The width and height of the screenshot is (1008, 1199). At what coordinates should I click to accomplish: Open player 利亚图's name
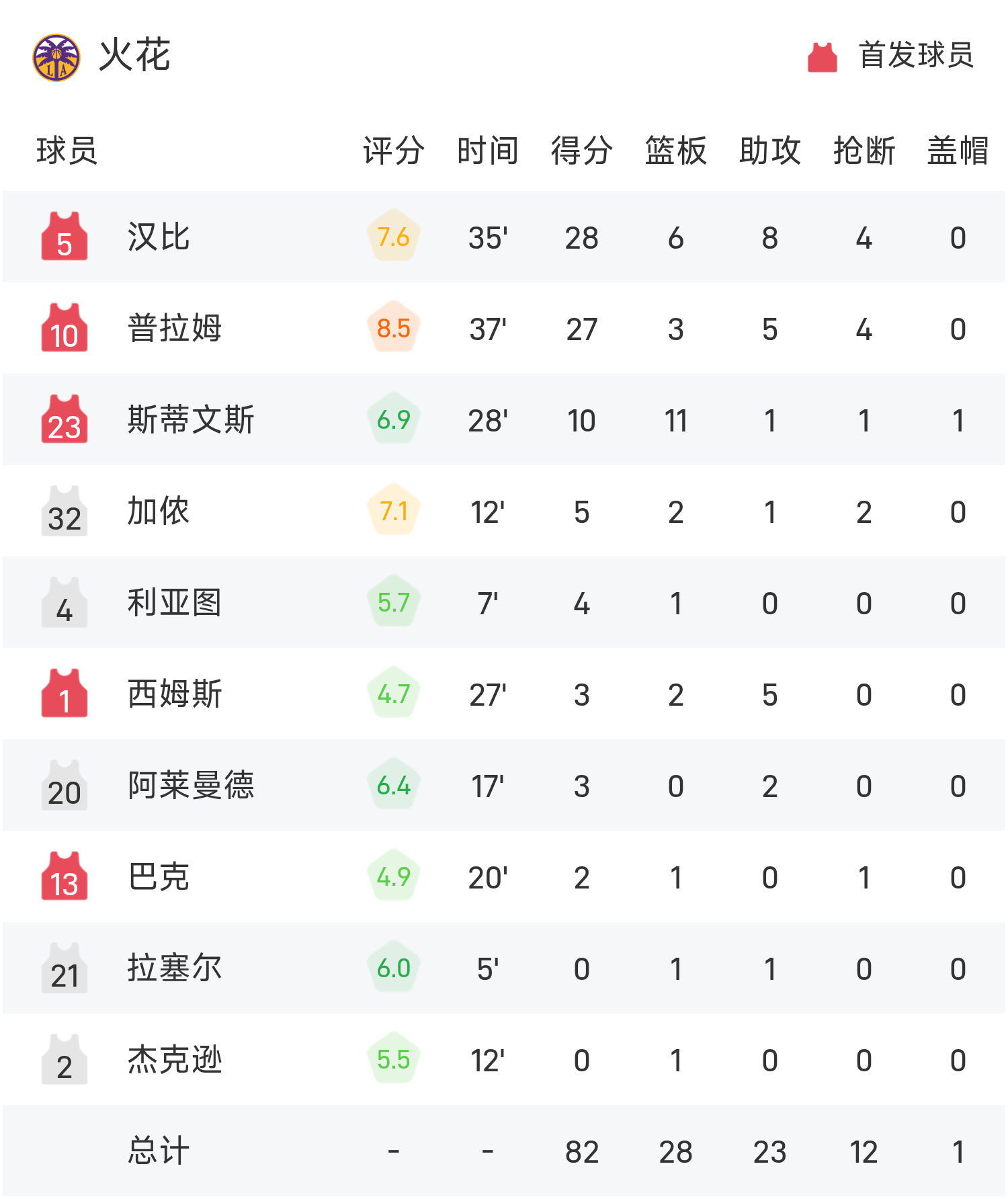click(175, 603)
